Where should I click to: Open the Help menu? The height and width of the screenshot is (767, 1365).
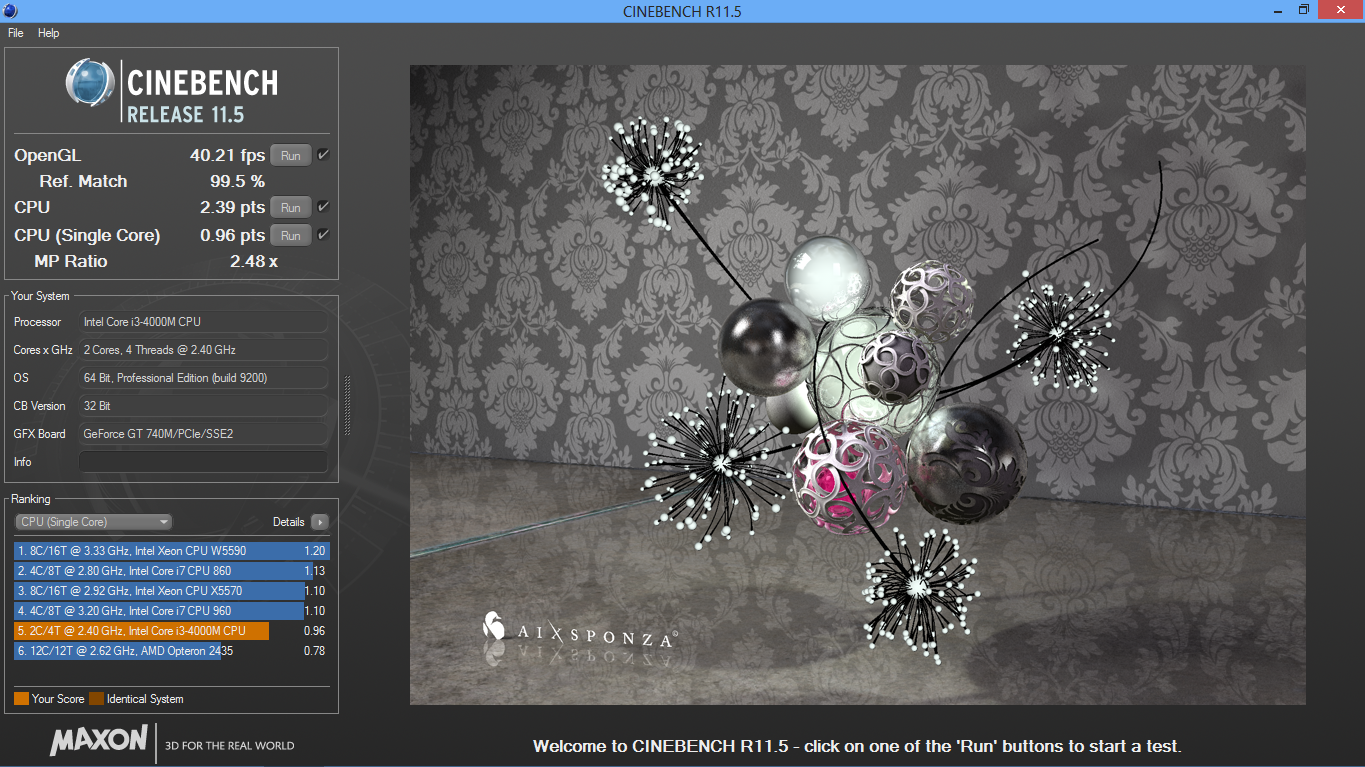point(49,33)
